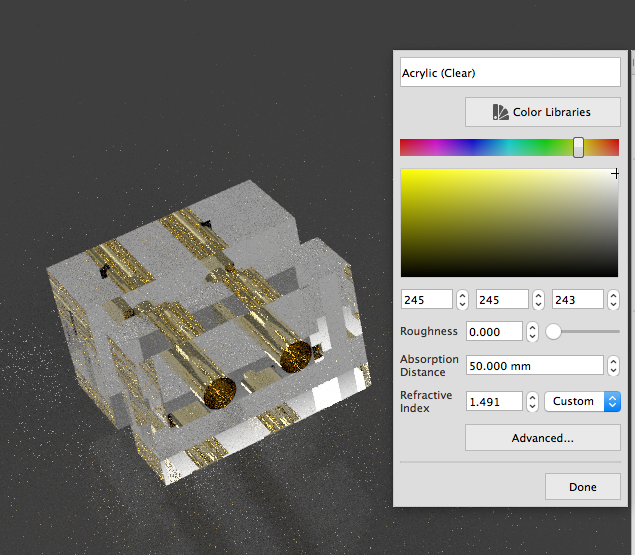Click the rendered acrylic block model
This screenshot has height=555, width=635.
[209, 332]
